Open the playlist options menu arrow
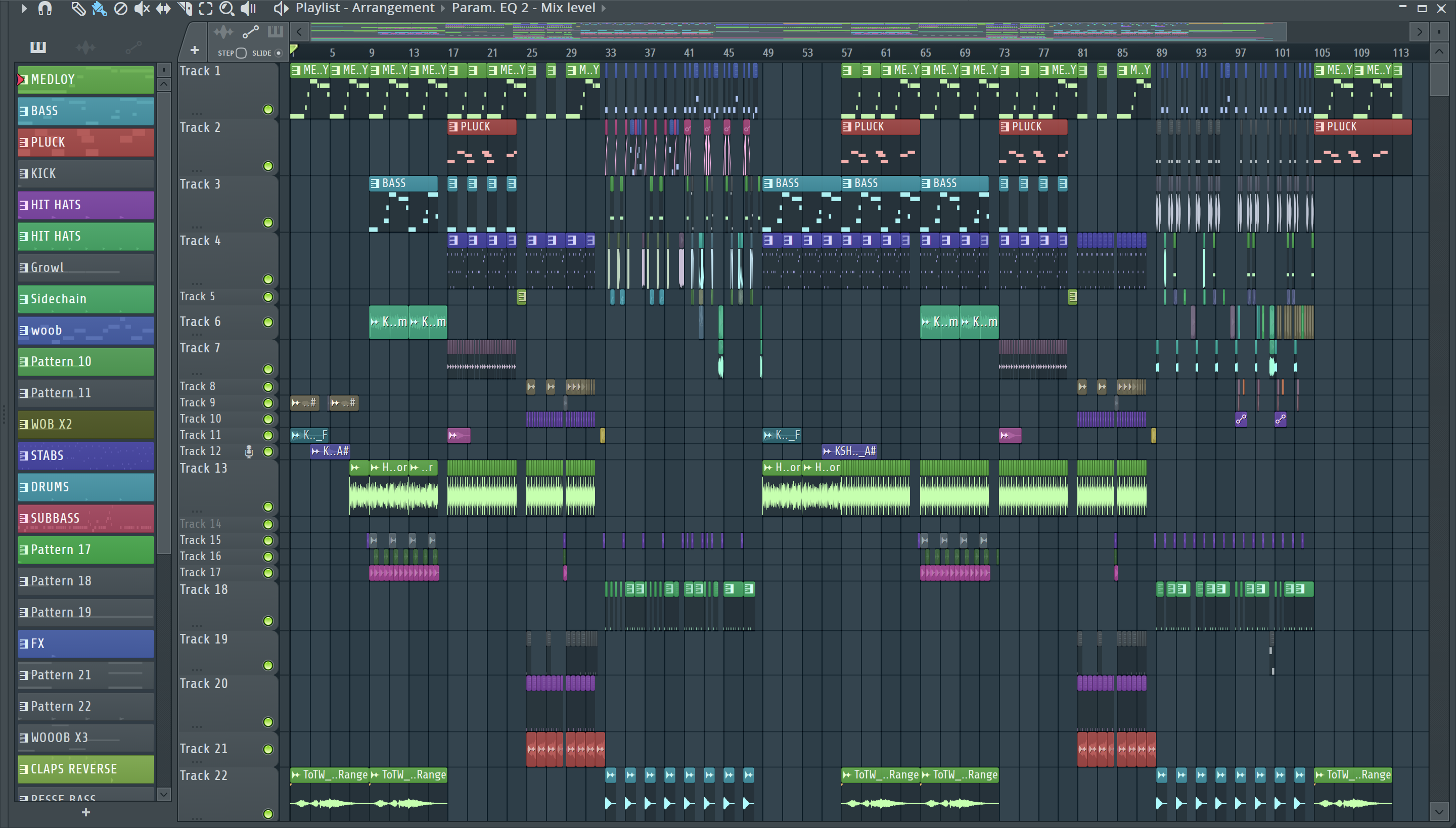Image resolution: width=1456 pixels, height=828 pixels. click(24, 8)
